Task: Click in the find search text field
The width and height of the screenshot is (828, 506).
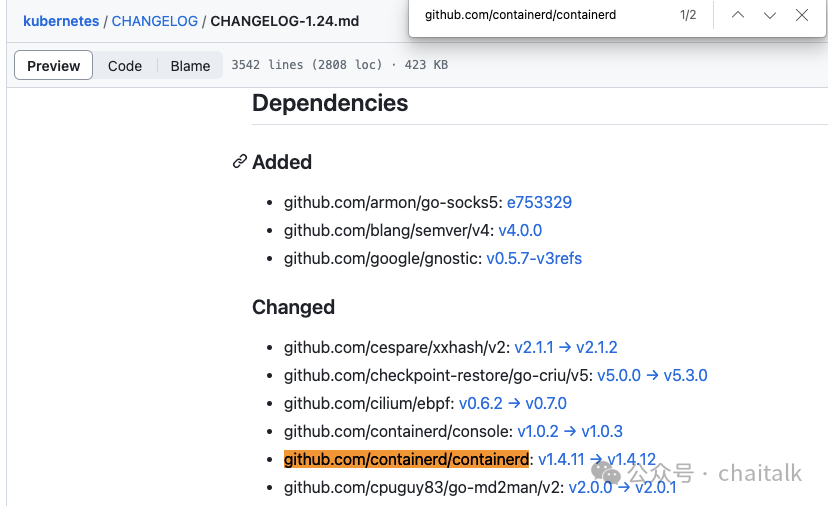Action: tap(540, 15)
